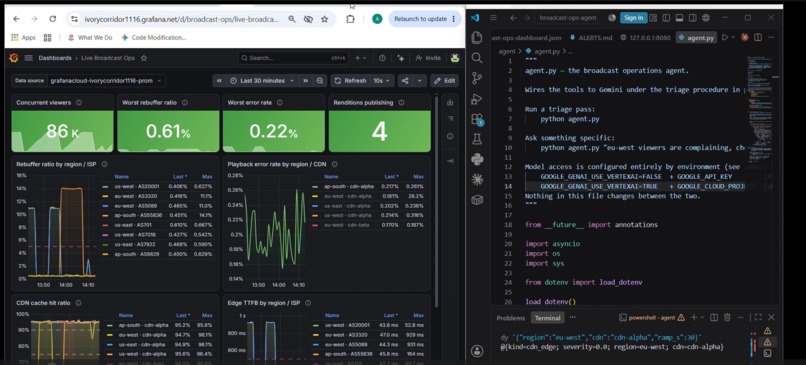This screenshot has width=806, height=365.
Task: Open the Grafana Assistant sparkle icon
Action: pos(401,58)
